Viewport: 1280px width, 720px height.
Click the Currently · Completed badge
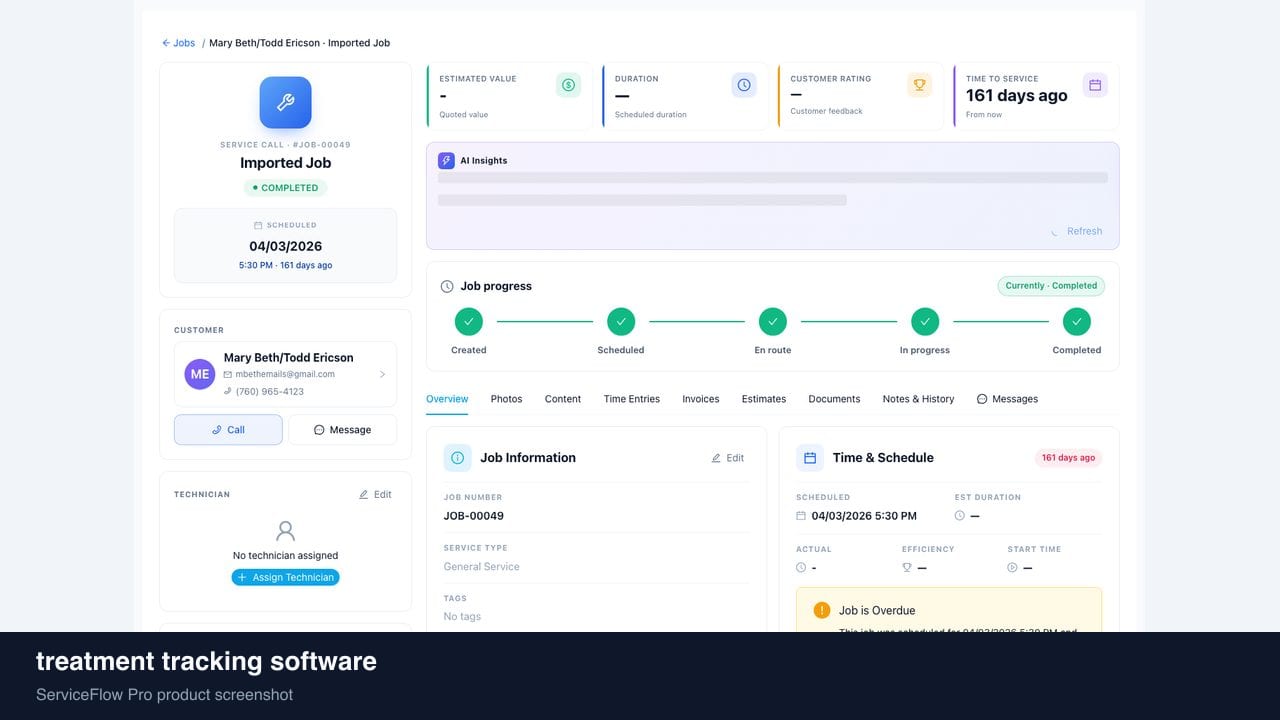[1051, 286]
